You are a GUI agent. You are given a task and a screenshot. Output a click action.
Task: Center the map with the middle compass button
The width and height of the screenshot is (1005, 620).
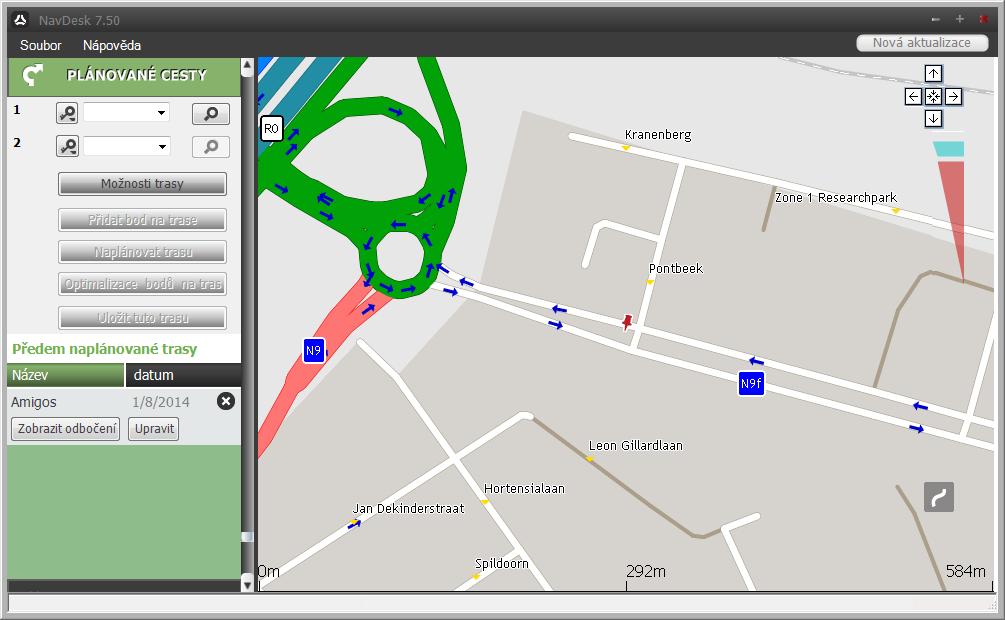click(x=933, y=97)
